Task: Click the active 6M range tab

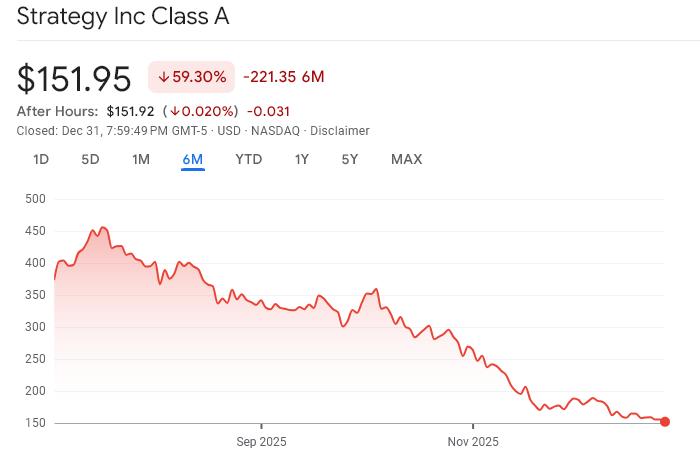Action: tap(193, 159)
